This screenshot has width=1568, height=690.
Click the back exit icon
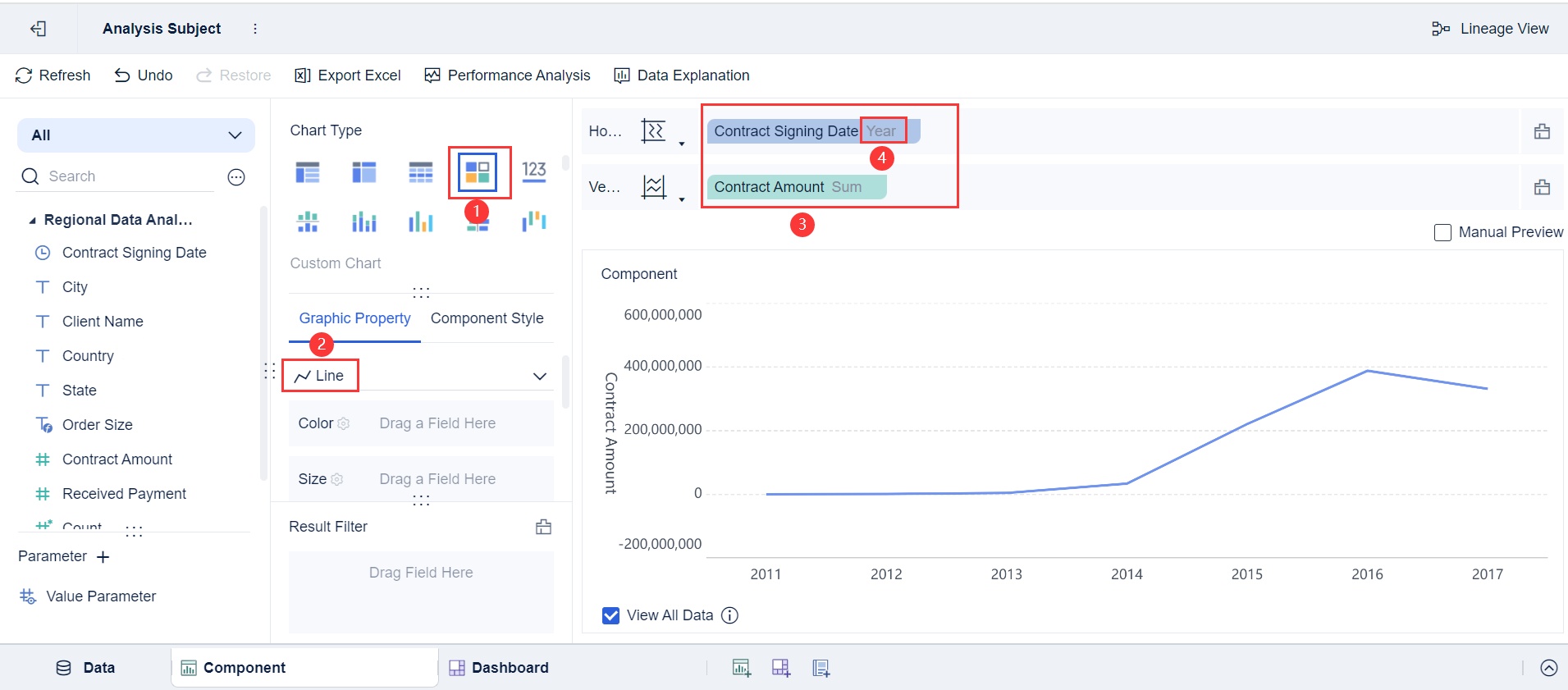(x=38, y=29)
